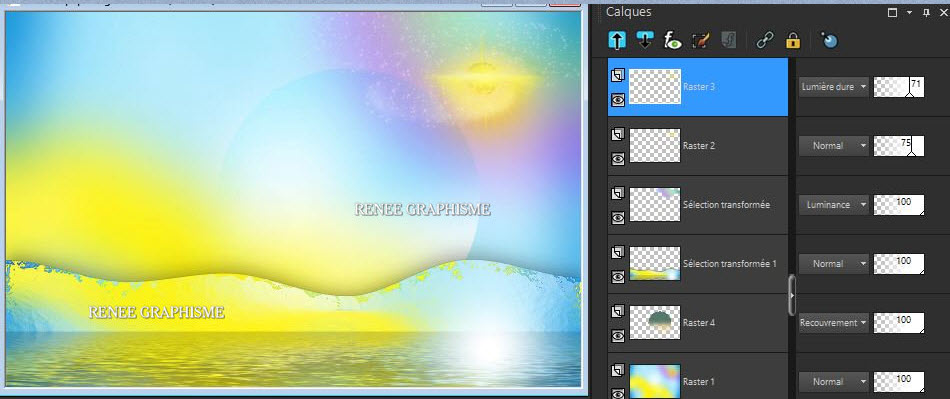Click the move layer down arrow icon
Screen dimensions: 950x399
[x=645, y=41]
